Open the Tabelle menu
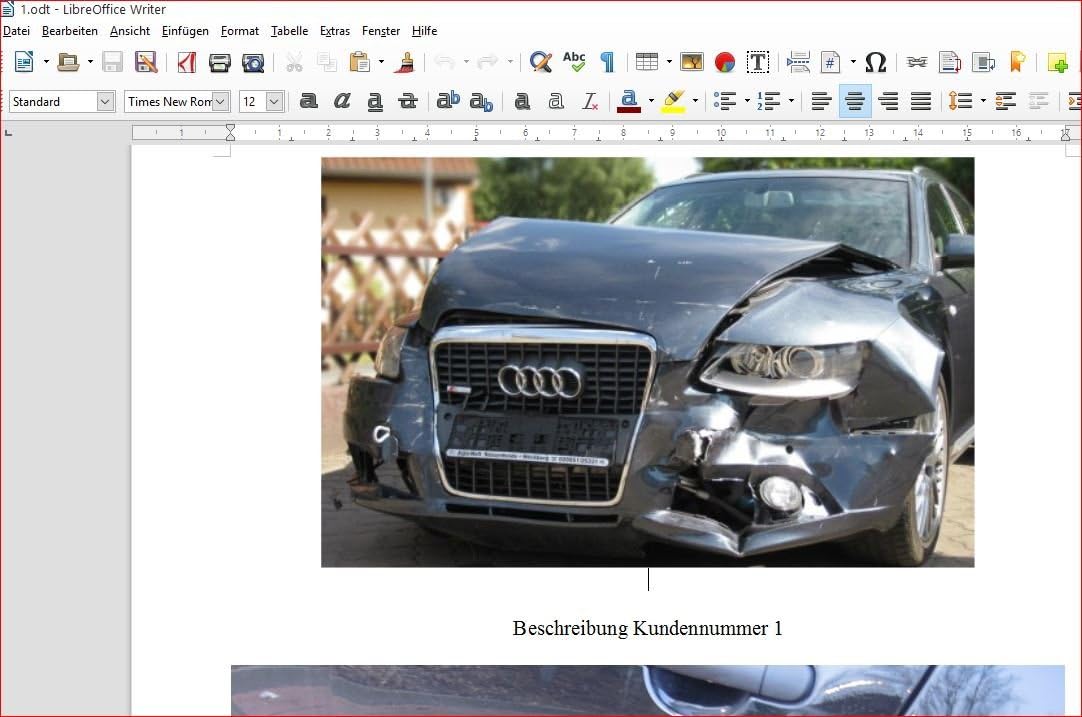This screenshot has width=1082, height=717. click(289, 31)
